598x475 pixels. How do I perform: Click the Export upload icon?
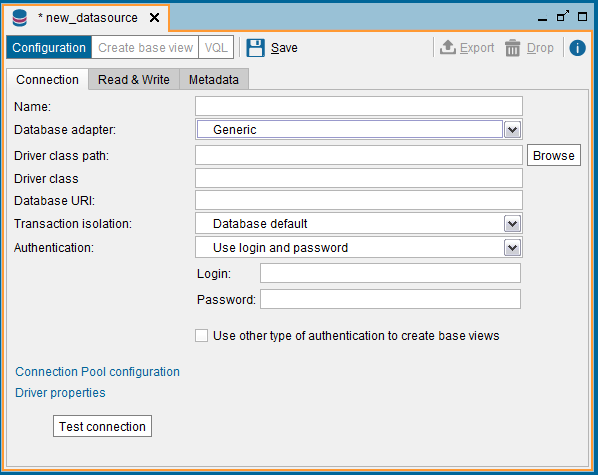[x=448, y=48]
